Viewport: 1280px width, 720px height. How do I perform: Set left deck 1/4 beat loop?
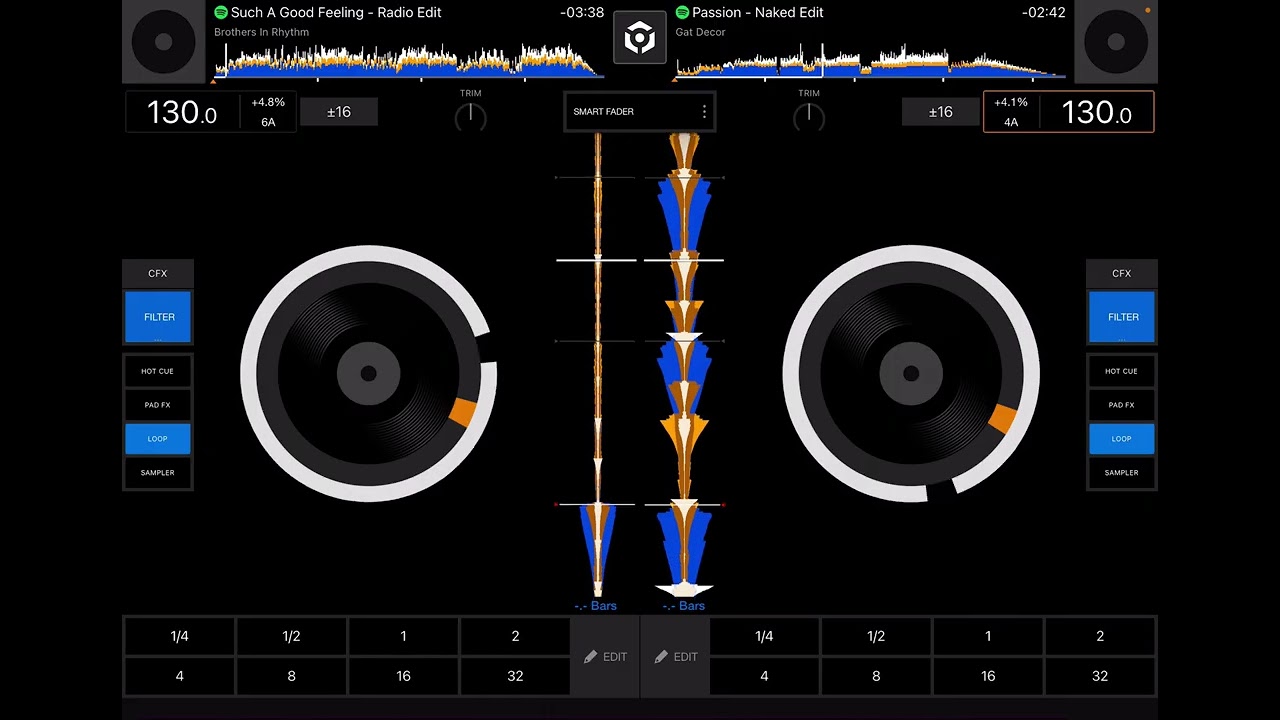tap(179, 637)
